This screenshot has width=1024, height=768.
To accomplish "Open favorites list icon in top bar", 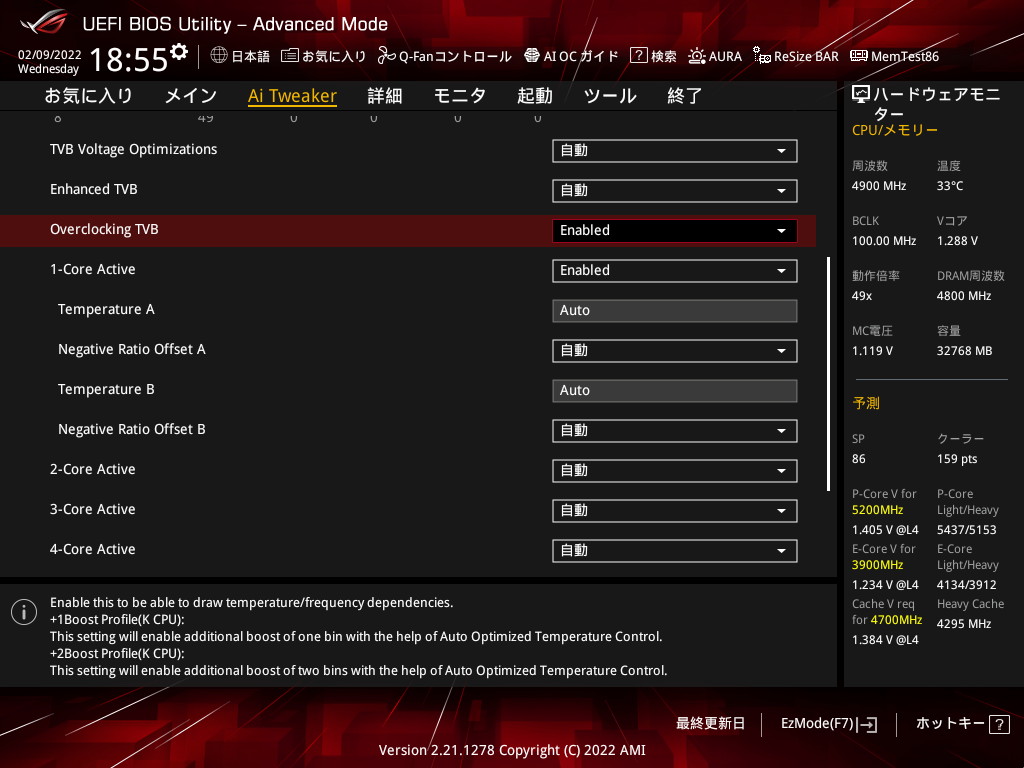I will coord(290,56).
